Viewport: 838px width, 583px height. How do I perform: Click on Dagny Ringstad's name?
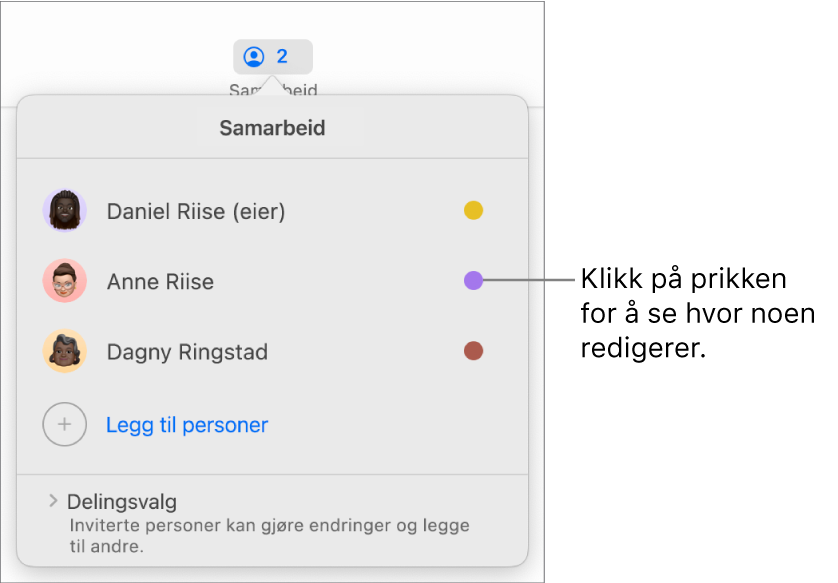[187, 352]
